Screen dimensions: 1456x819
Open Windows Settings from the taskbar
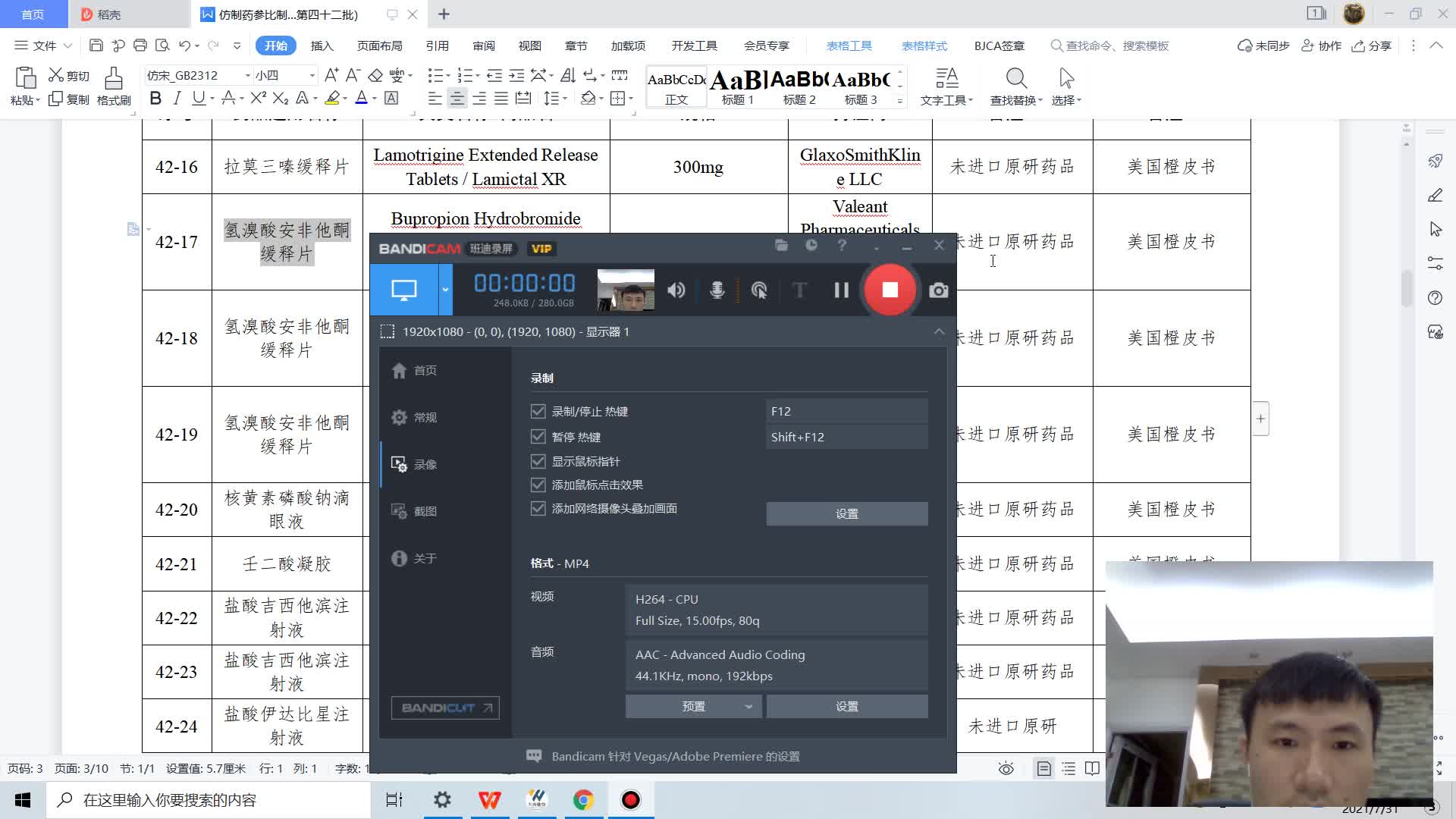[x=442, y=800]
